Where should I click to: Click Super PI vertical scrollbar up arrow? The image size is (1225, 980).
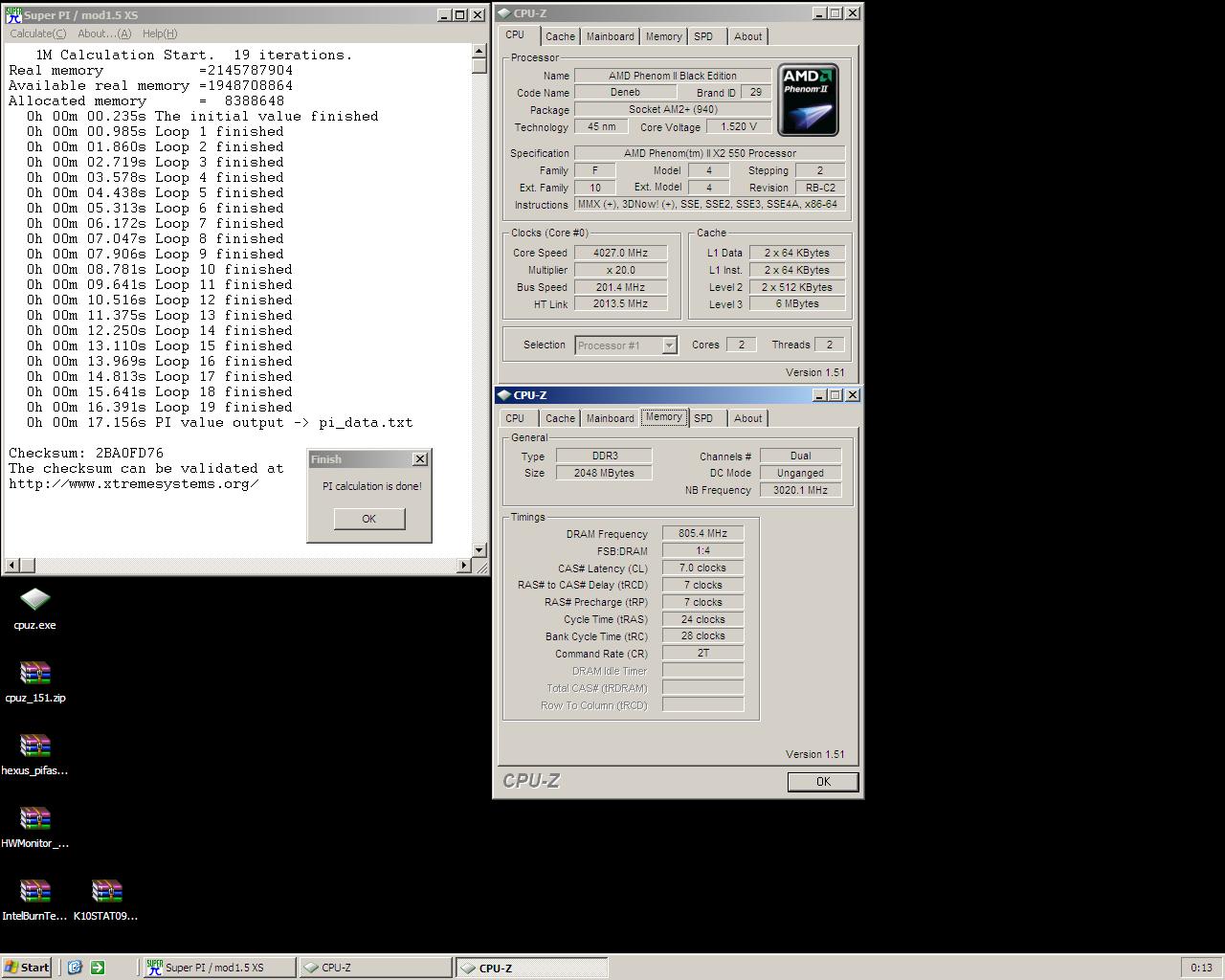(x=479, y=51)
